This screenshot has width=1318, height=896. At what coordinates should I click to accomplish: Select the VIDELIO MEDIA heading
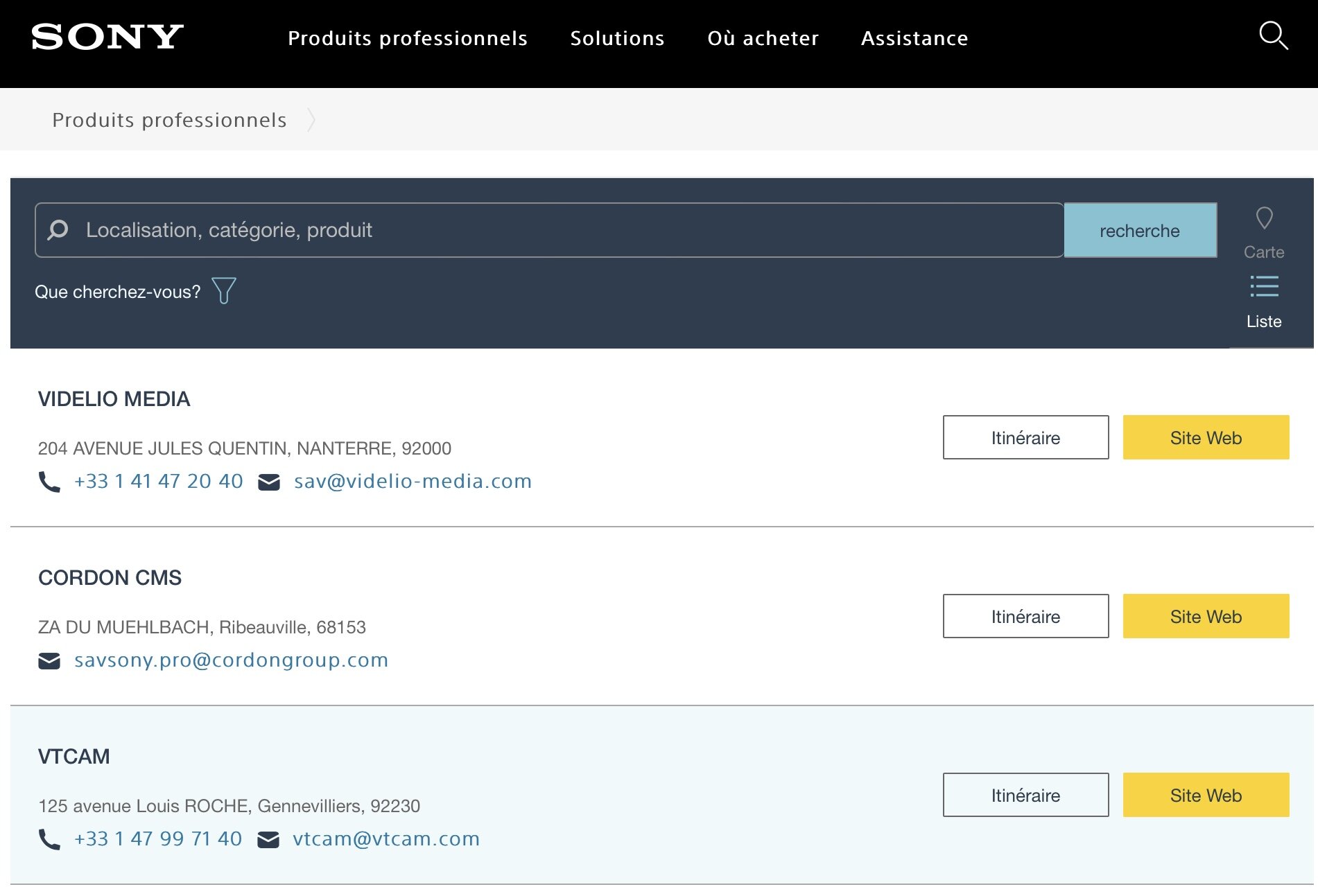[114, 398]
